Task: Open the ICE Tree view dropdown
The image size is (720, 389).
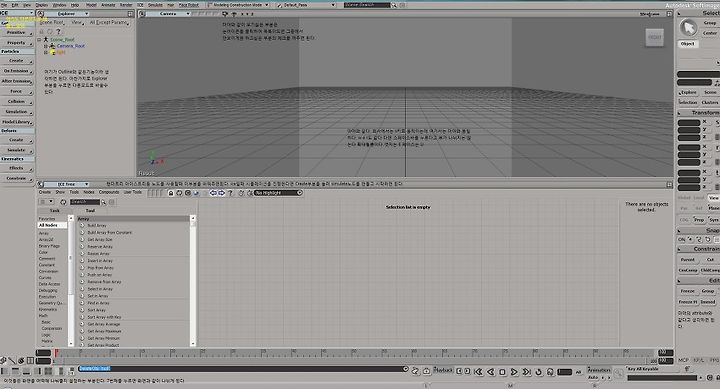Action: [67, 184]
